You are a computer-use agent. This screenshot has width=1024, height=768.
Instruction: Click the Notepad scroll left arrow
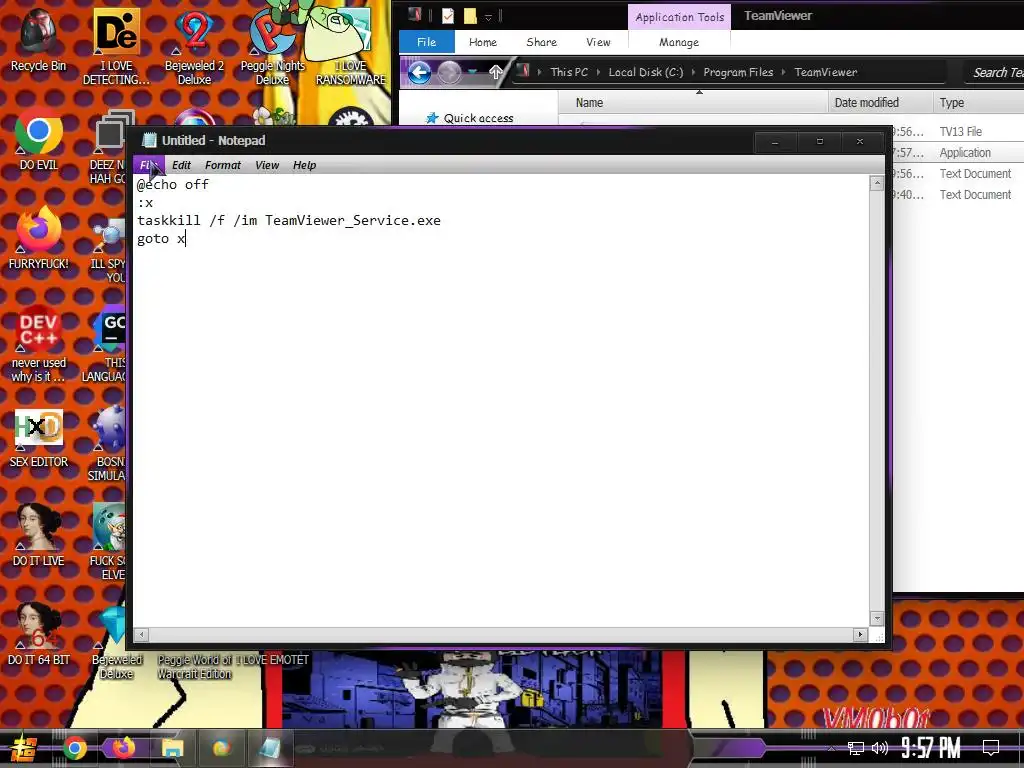click(142, 634)
